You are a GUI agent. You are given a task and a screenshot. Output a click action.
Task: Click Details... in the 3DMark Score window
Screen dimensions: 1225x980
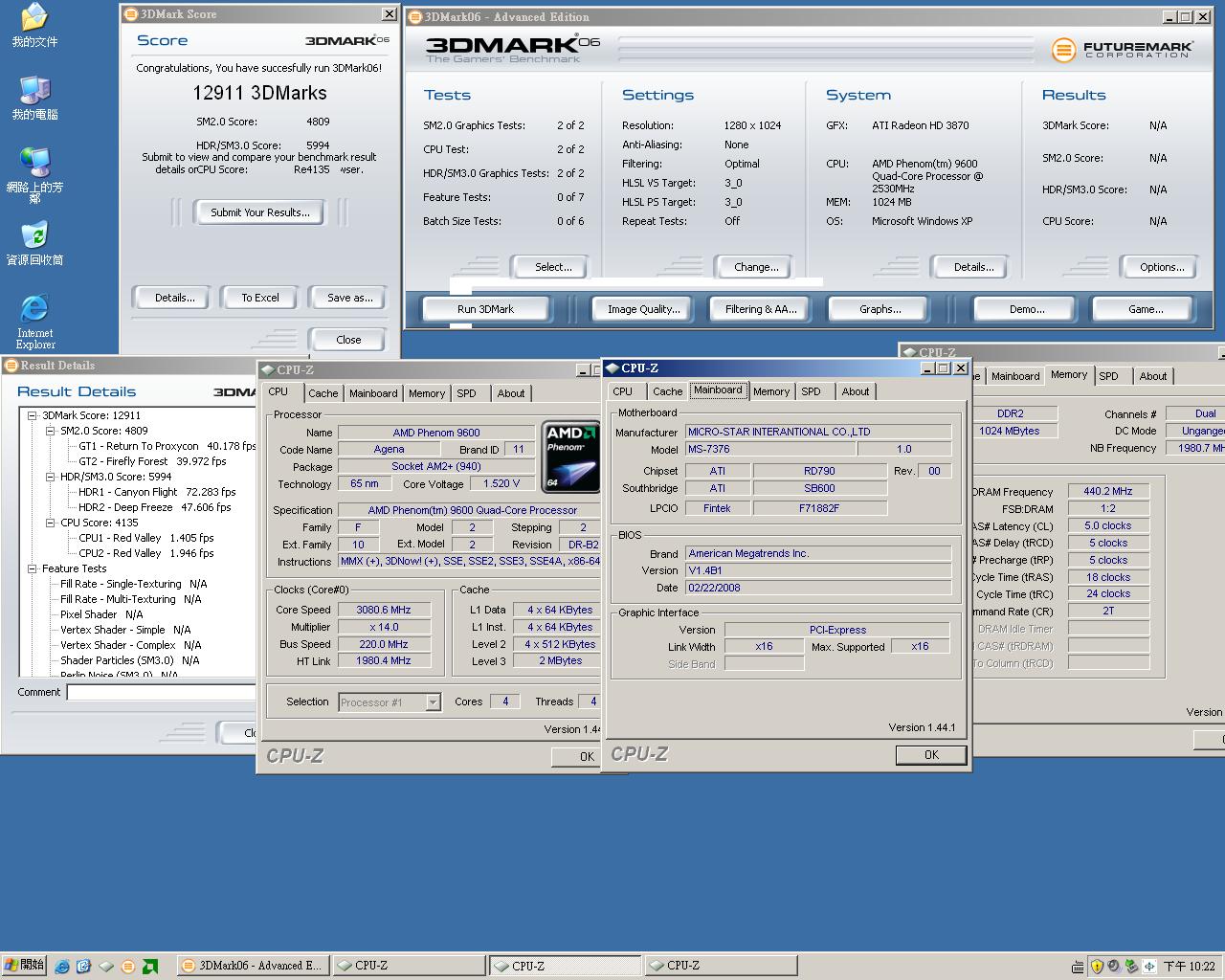(x=174, y=298)
